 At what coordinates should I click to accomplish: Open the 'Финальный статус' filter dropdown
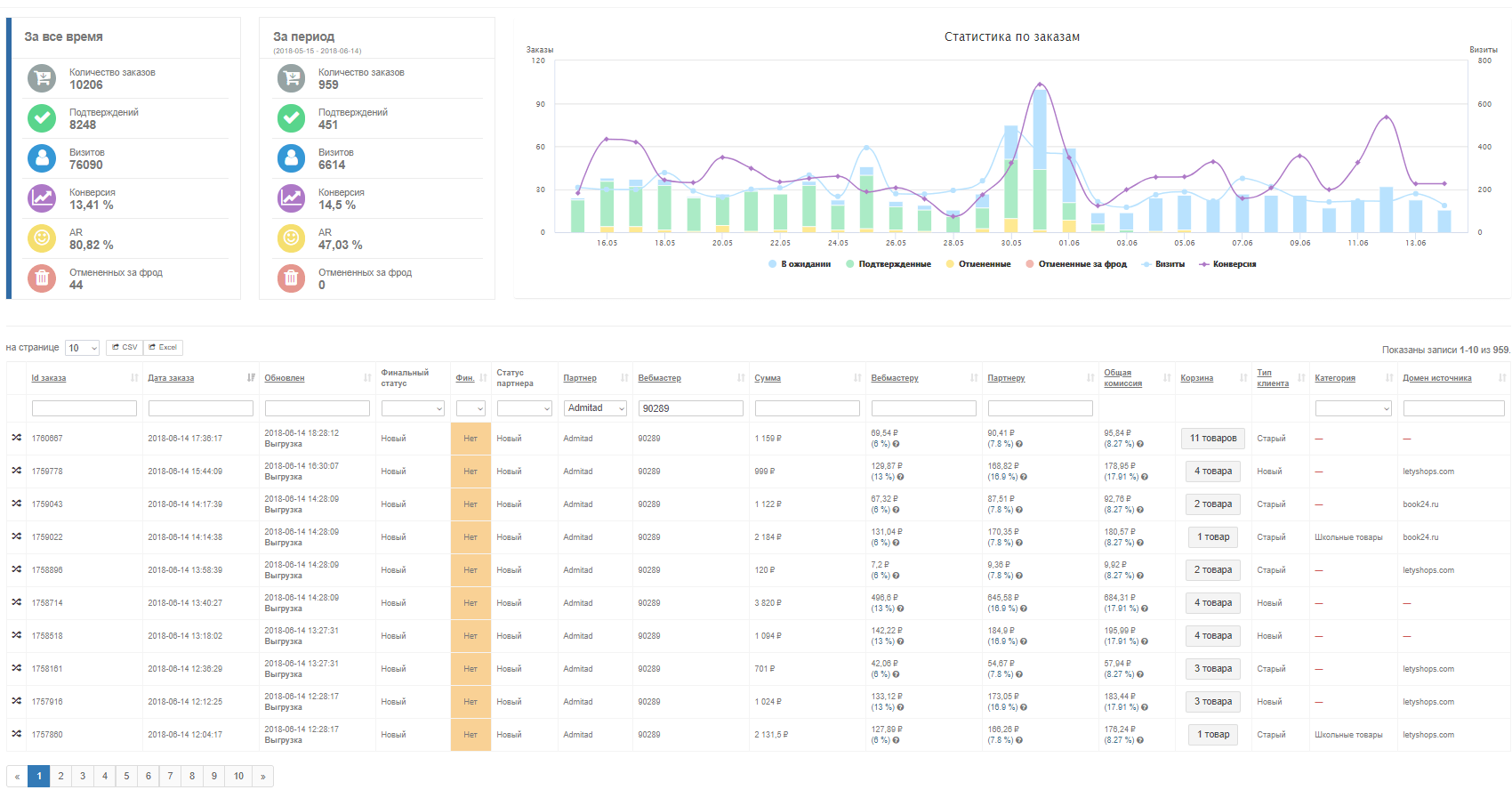pos(413,408)
